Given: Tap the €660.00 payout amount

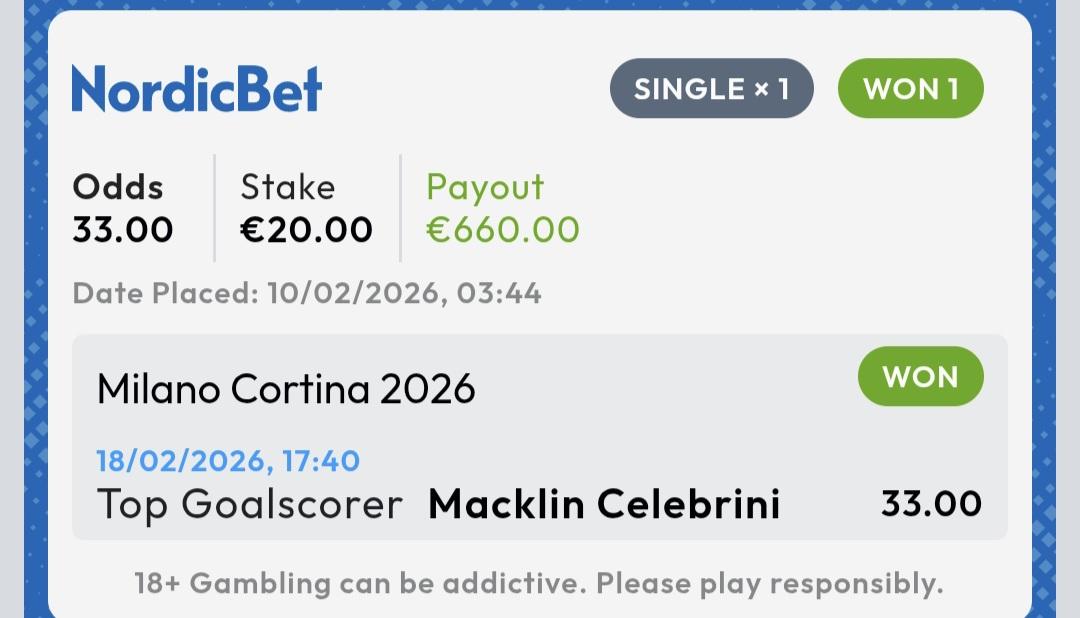Looking at the screenshot, I should (x=503, y=230).
